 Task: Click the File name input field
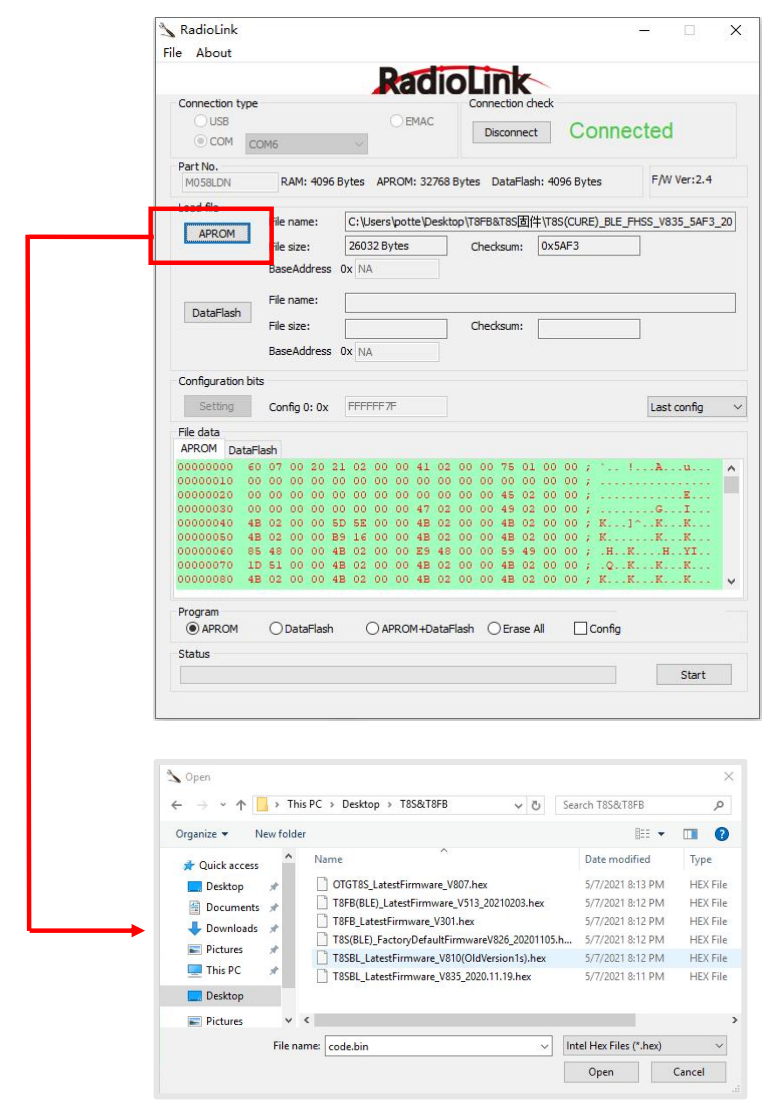(438, 1045)
